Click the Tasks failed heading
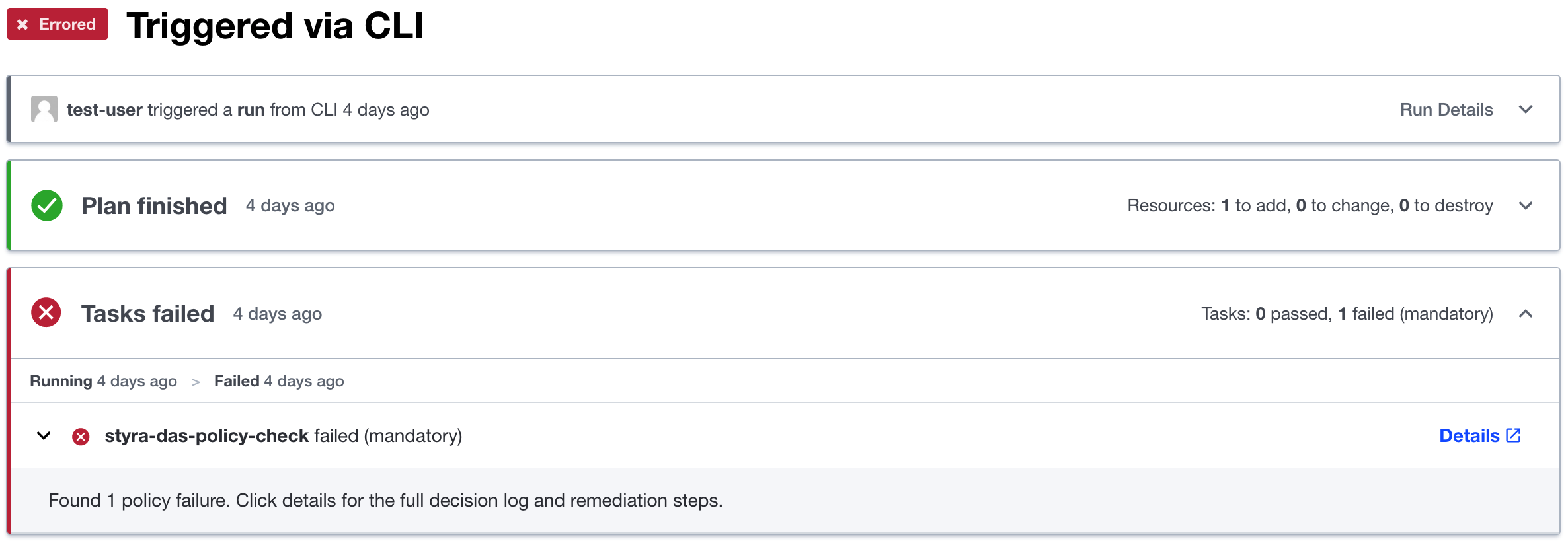 [147, 314]
